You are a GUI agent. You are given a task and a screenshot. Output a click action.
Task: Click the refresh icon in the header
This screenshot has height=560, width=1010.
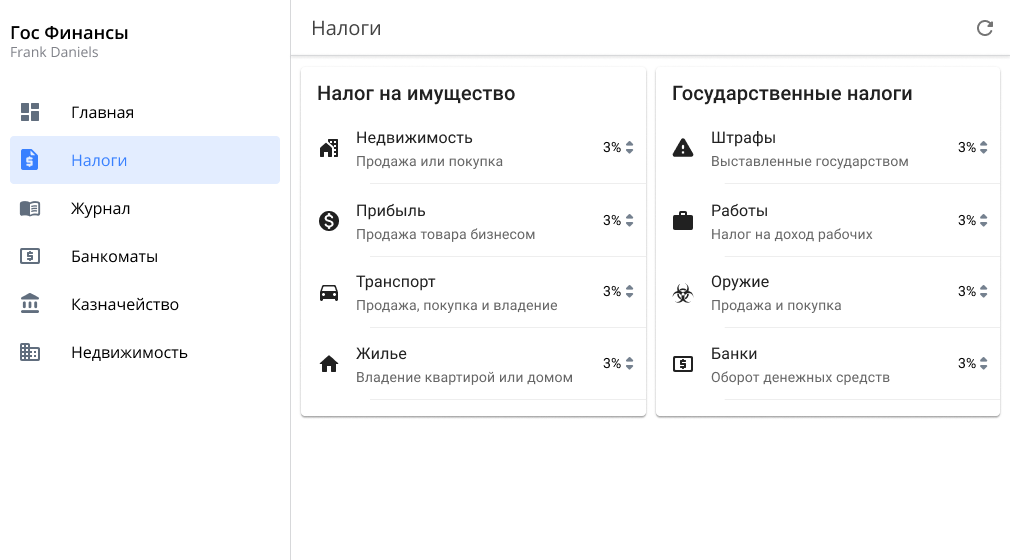(x=985, y=28)
